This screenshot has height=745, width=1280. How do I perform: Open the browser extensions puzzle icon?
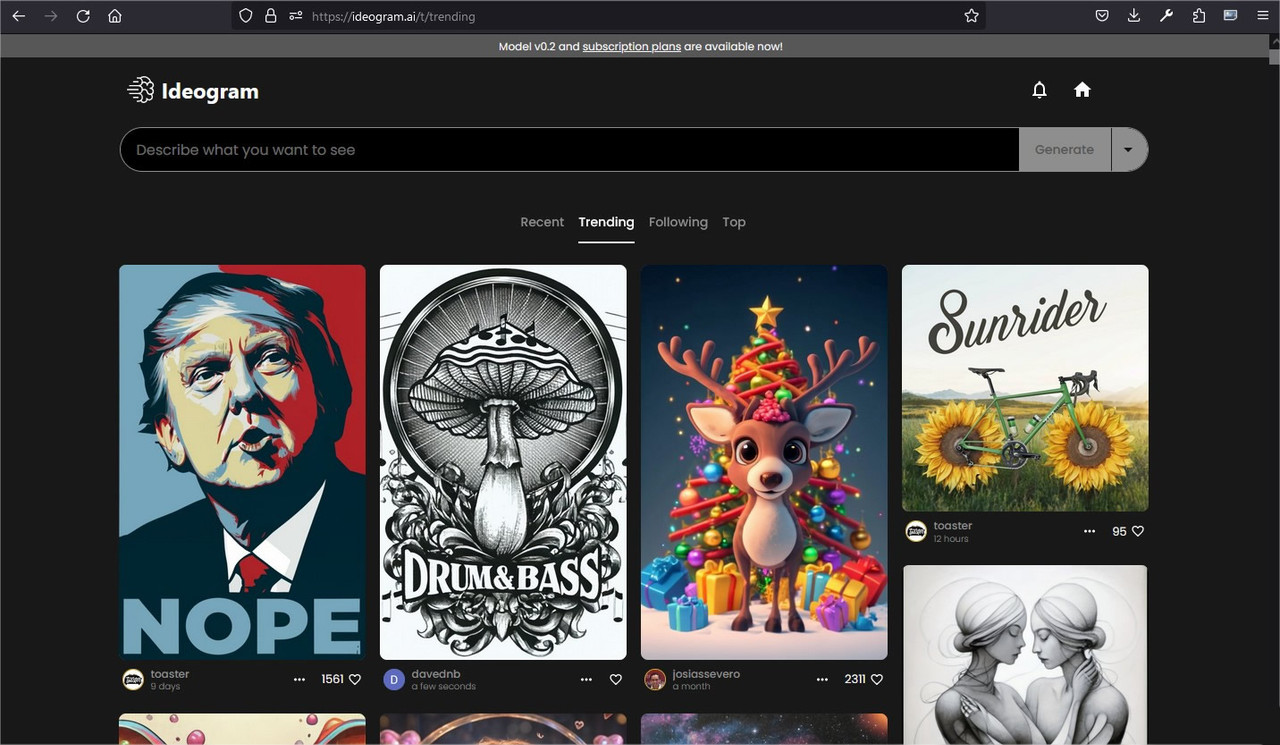(1199, 16)
